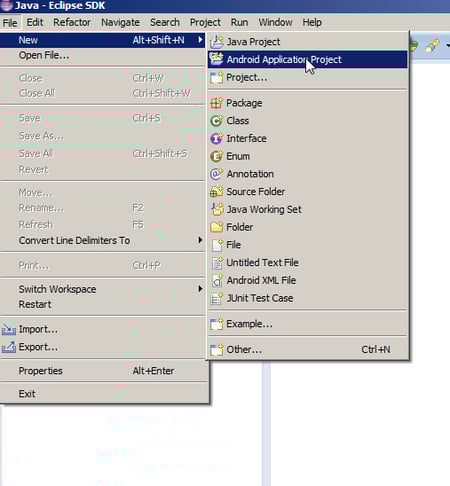Select Android XML File entry

click(x=307, y=280)
